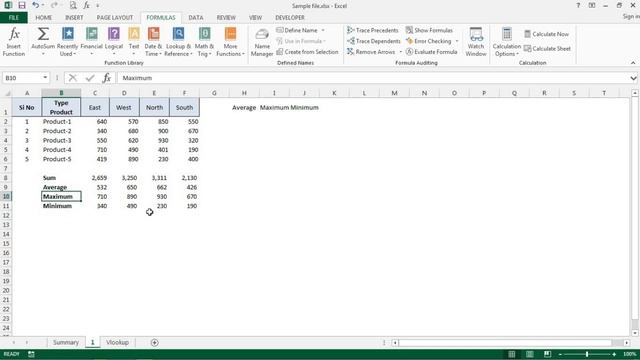Open Math & Trig functions

(x=204, y=42)
